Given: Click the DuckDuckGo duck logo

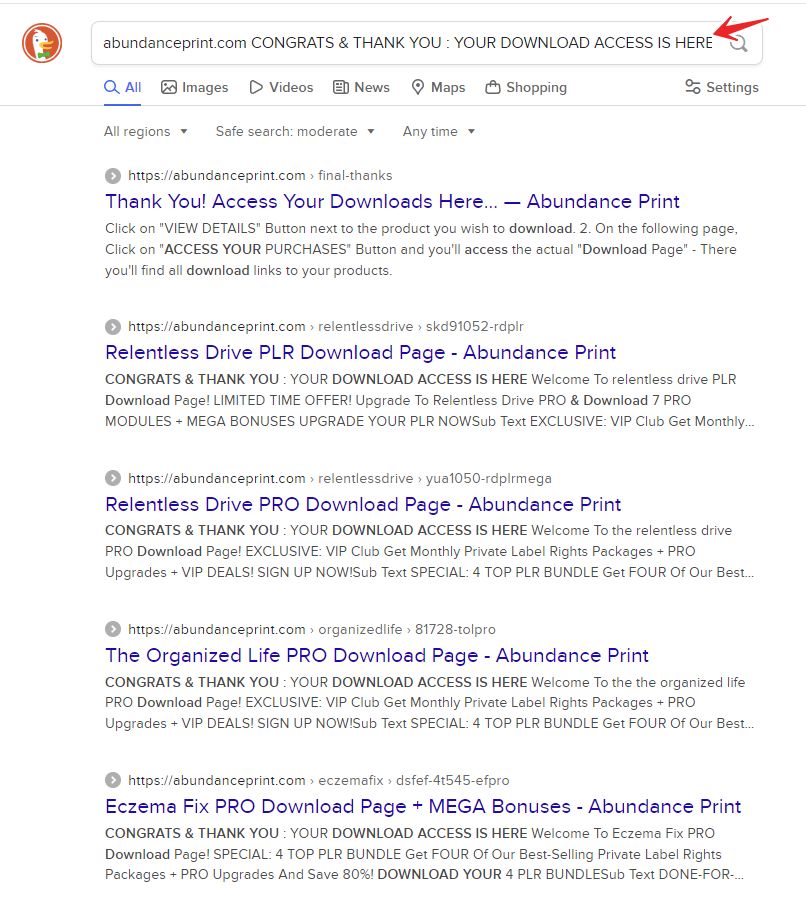Looking at the screenshot, I should point(42,43).
